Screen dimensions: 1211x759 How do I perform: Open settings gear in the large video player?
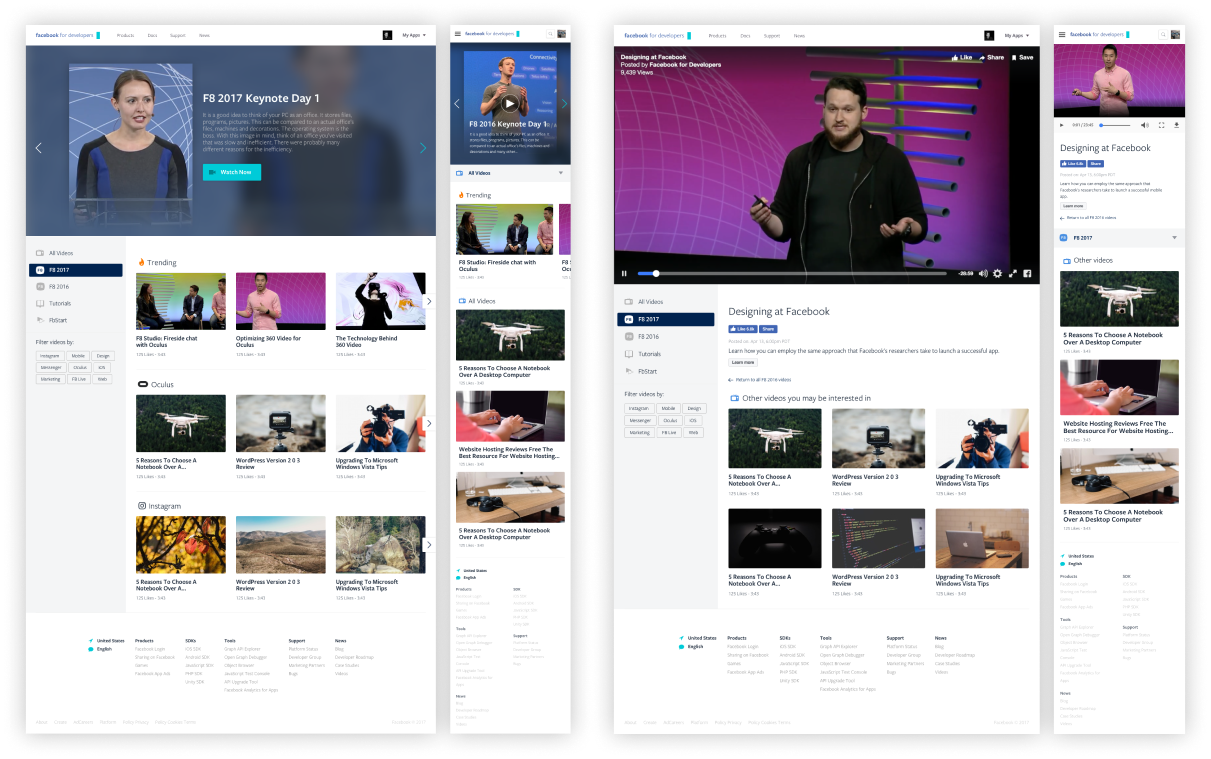pos(997,273)
